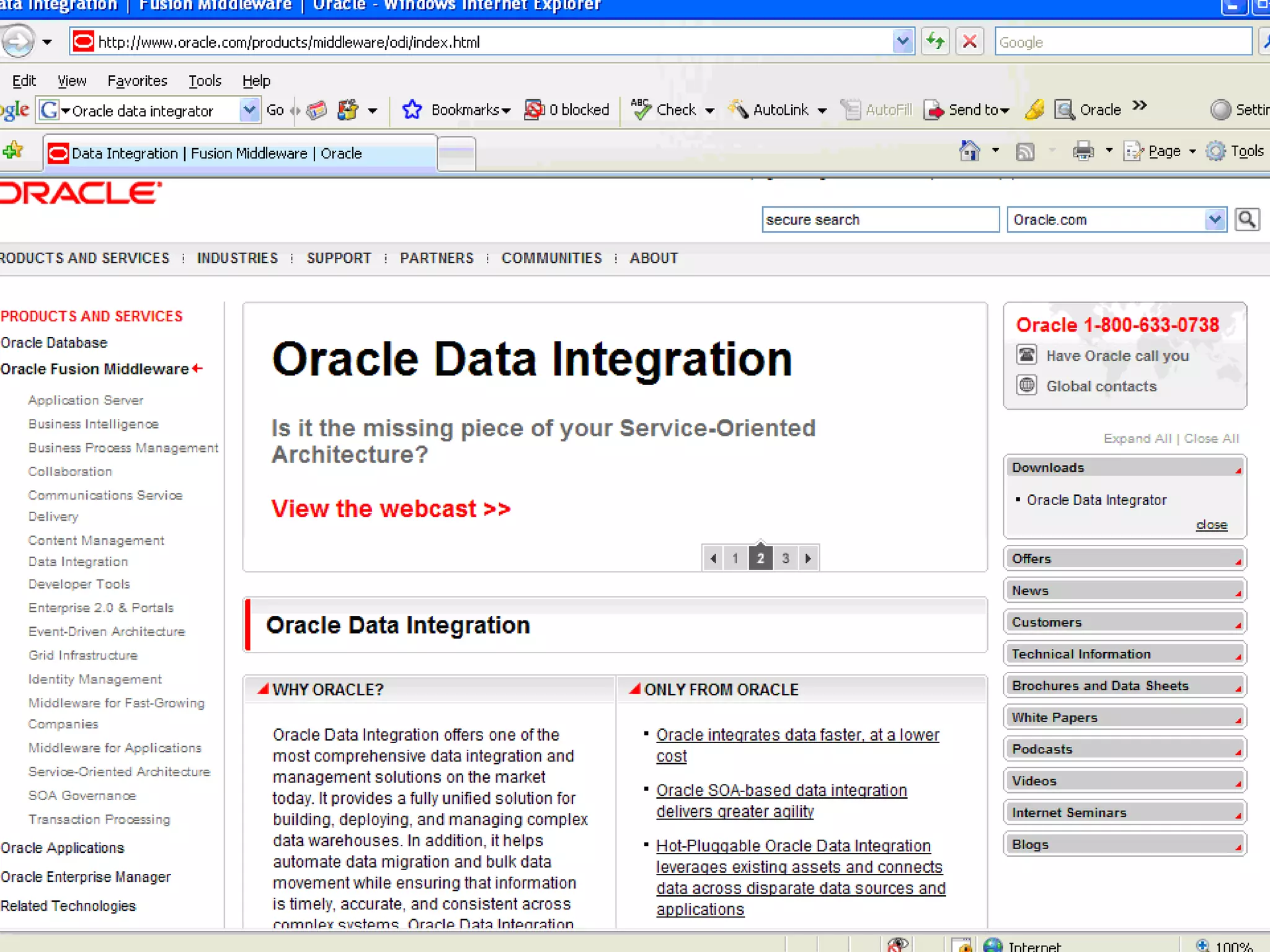This screenshot has width=1270, height=952.
Task: Click the yellow highlighter icon
Action: coord(1034,110)
